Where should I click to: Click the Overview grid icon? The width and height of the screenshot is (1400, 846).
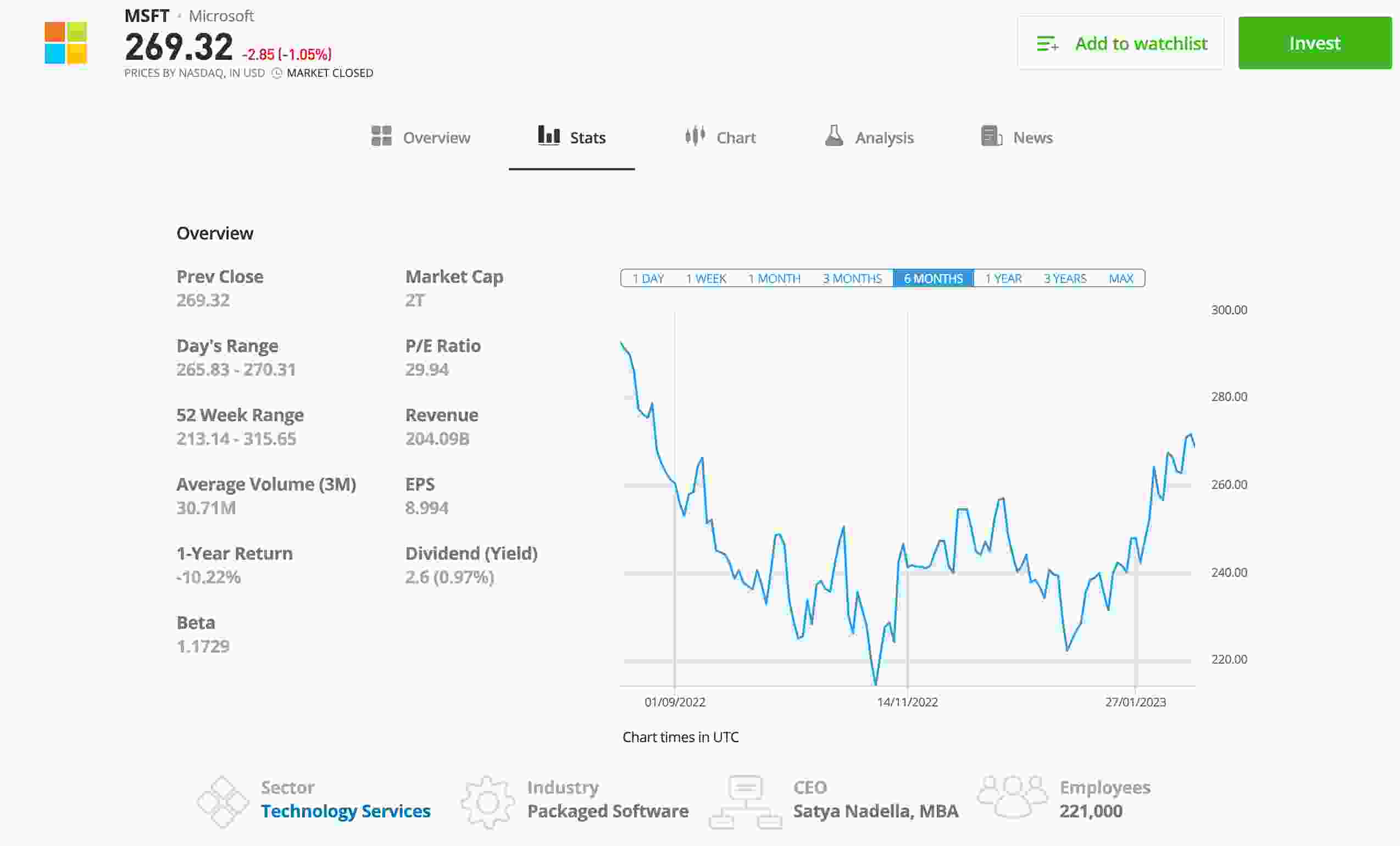tap(381, 136)
